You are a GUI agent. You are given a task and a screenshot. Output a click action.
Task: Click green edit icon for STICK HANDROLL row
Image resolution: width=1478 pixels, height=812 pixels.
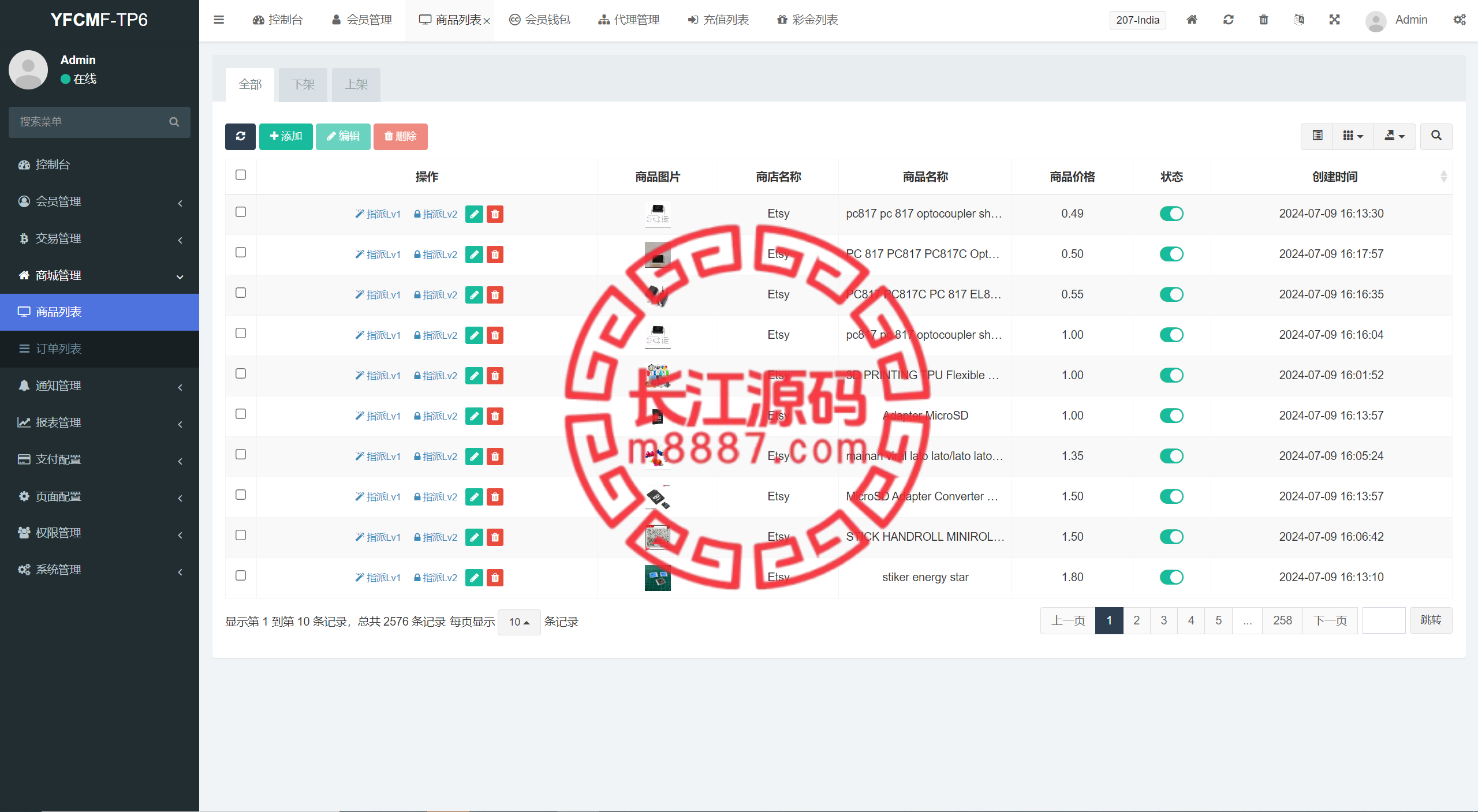474,537
